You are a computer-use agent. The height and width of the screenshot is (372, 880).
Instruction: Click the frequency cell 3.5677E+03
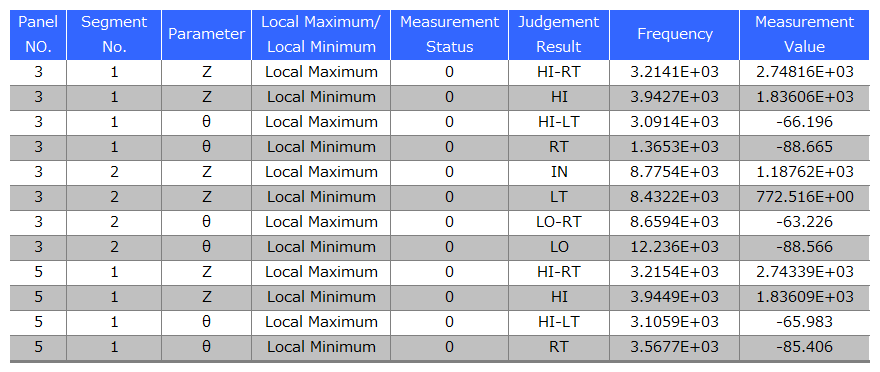(x=675, y=347)
